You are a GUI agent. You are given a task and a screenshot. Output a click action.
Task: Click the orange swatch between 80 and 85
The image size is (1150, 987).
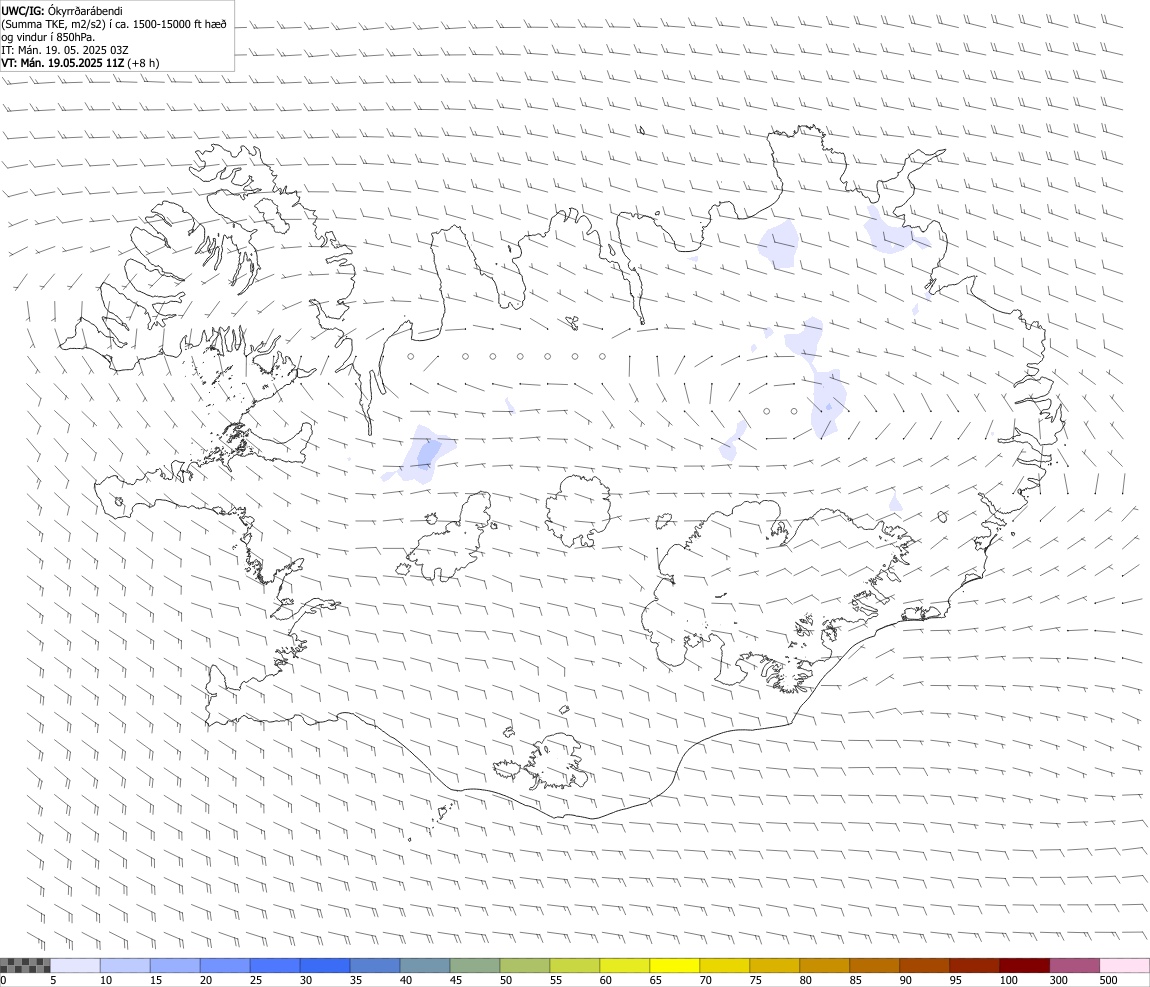(x=824, y=965)
